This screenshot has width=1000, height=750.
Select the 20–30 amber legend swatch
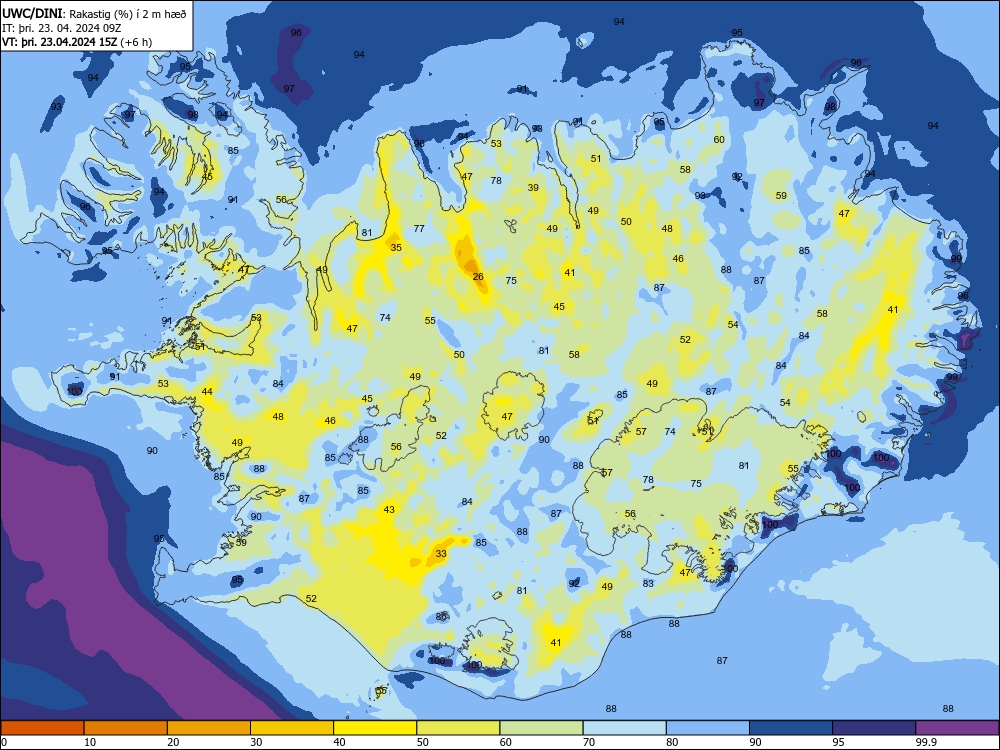[x=209, y=728]
